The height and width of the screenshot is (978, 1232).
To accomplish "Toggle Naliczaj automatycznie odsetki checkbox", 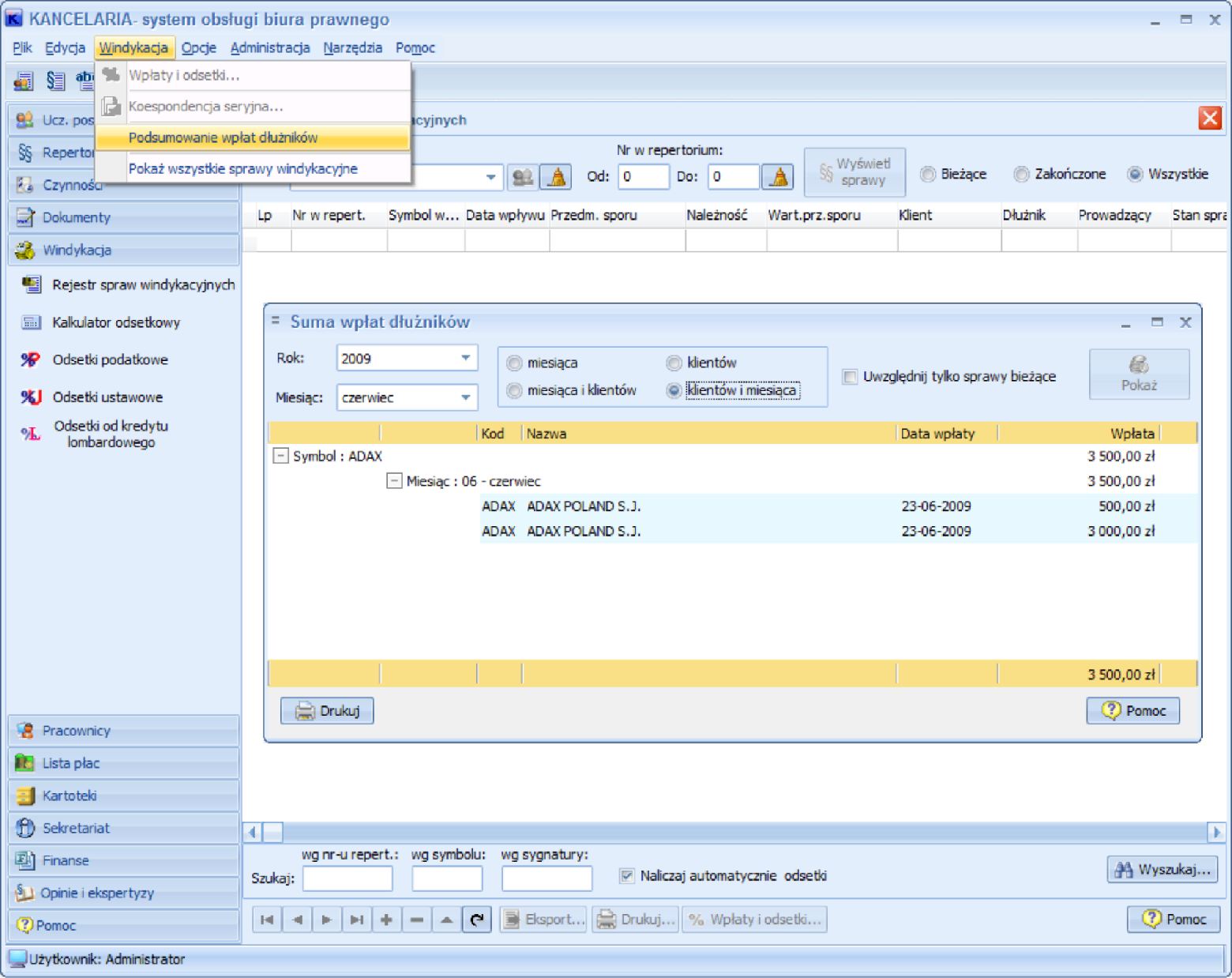I will tap(627, 875).
